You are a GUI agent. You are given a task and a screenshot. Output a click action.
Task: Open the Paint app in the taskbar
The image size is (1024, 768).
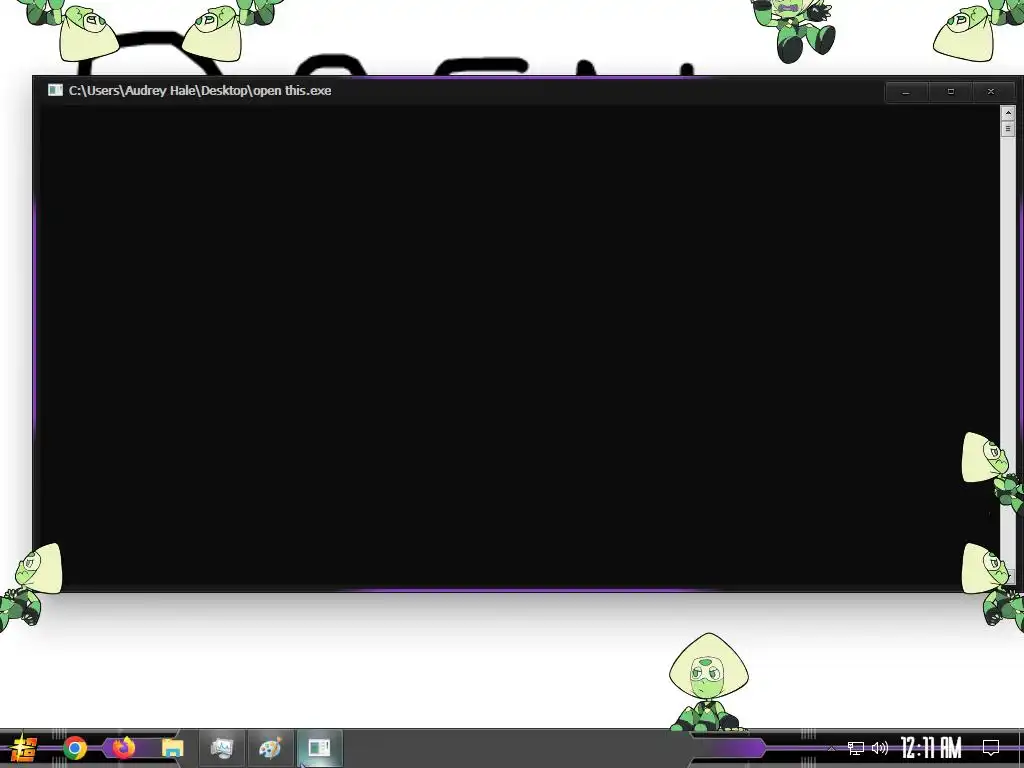[270, 748]
